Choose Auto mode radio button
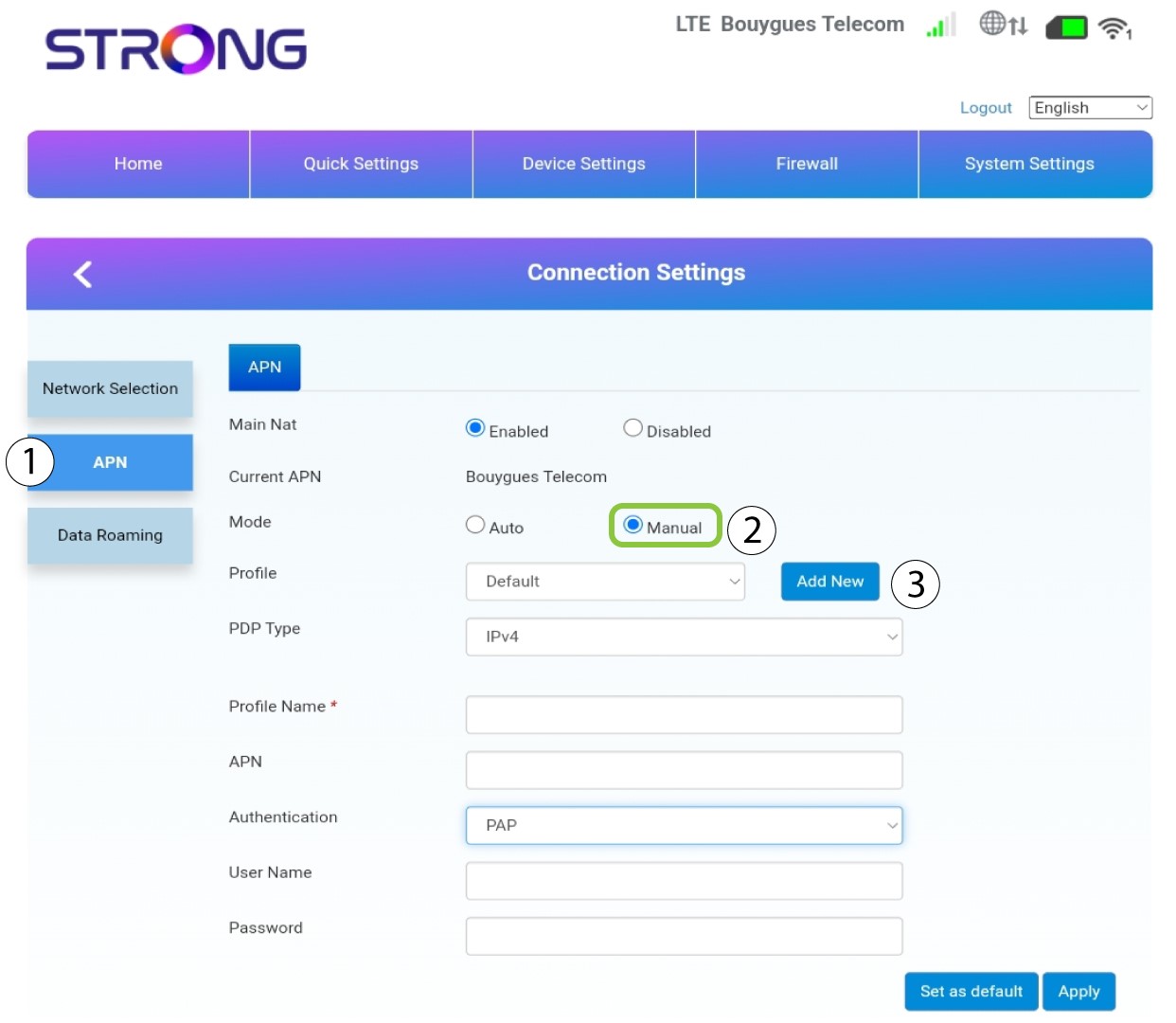Viewport: 1176px width, 1023px height. [x=475, y=525]
